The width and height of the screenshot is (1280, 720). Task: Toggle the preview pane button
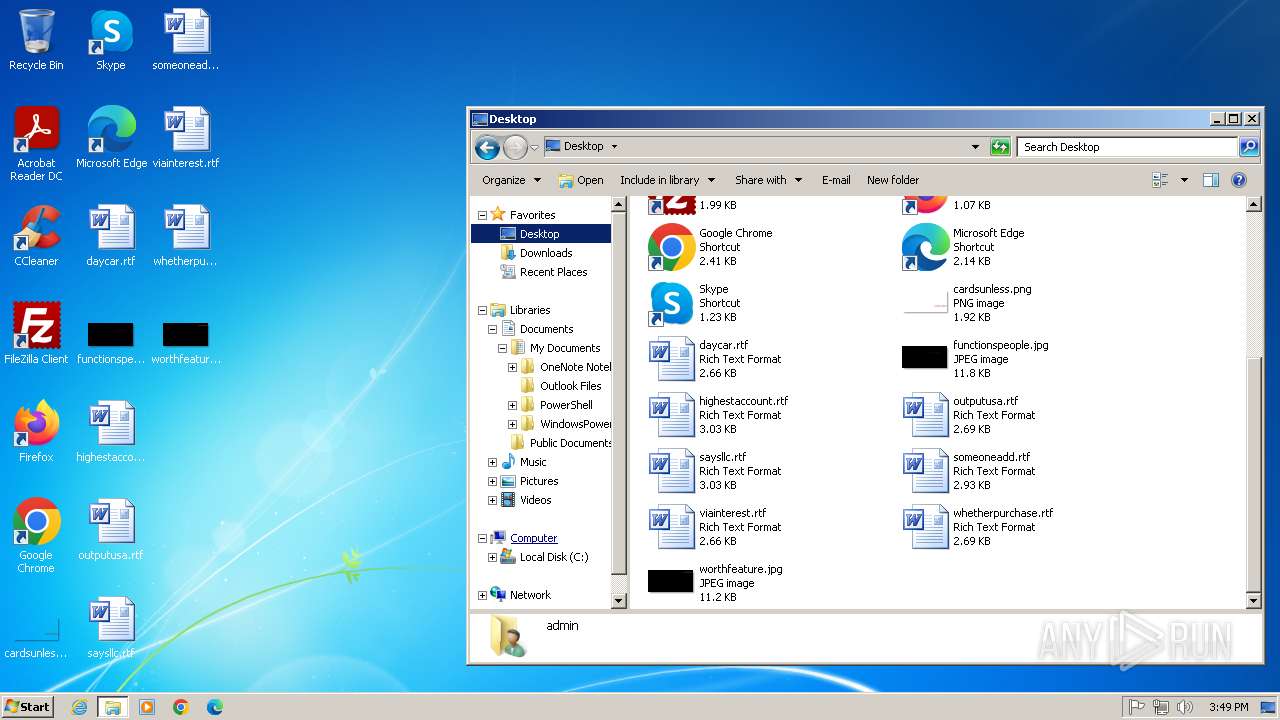coord(1211,180)
